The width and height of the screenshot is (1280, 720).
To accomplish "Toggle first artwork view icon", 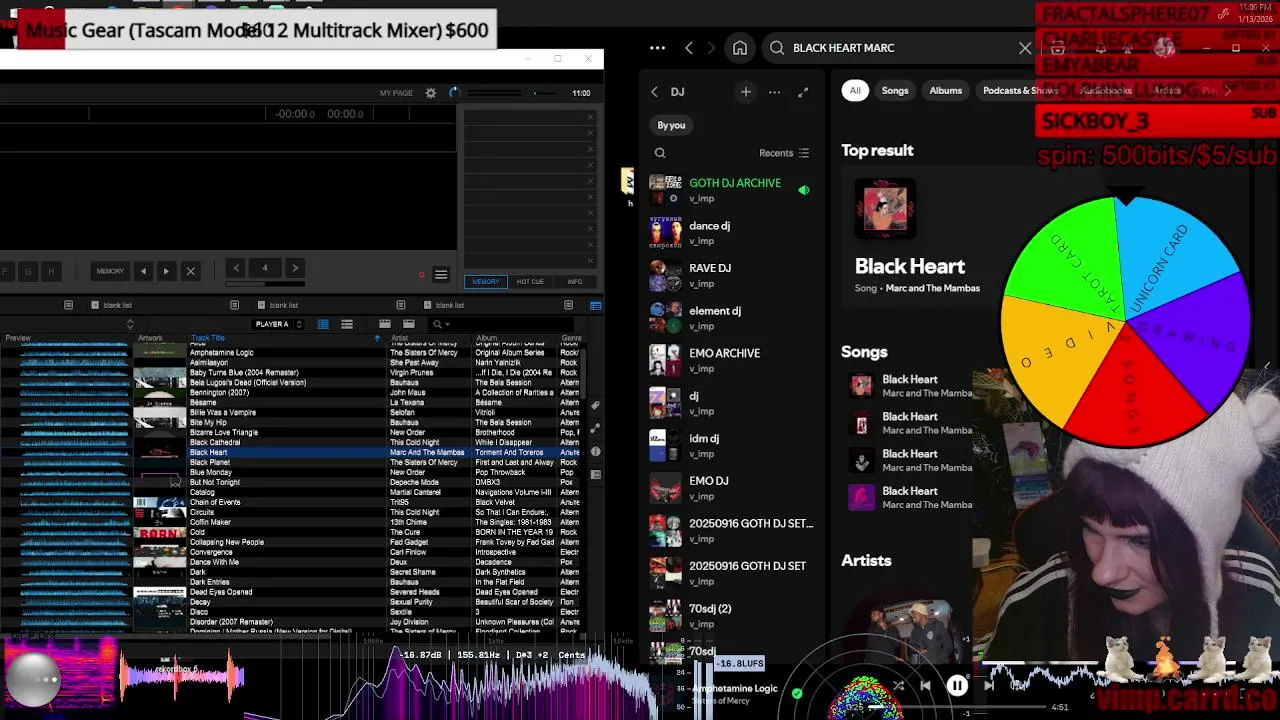I will 385,324.
